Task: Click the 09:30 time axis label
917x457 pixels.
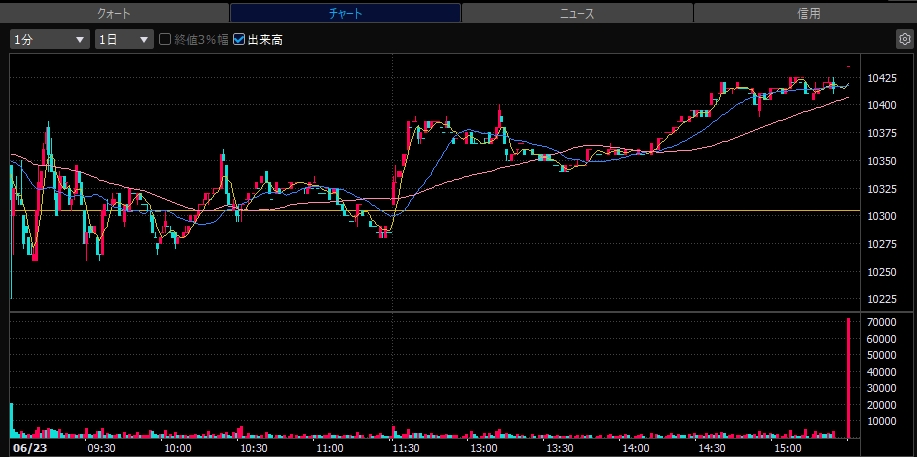Action: [x=101, y=448]
